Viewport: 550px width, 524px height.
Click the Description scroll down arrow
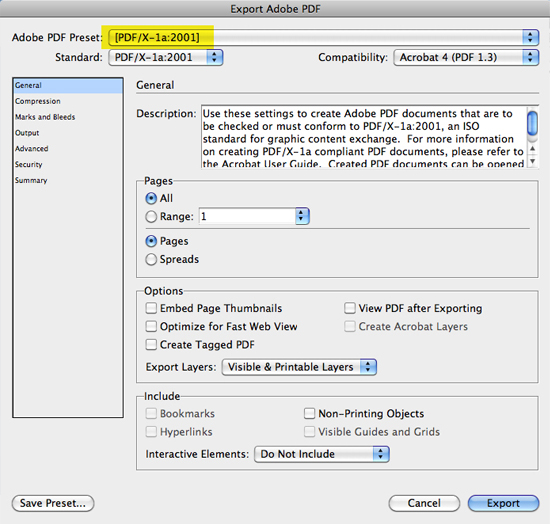pyautogui.click(x=533, y=161)
